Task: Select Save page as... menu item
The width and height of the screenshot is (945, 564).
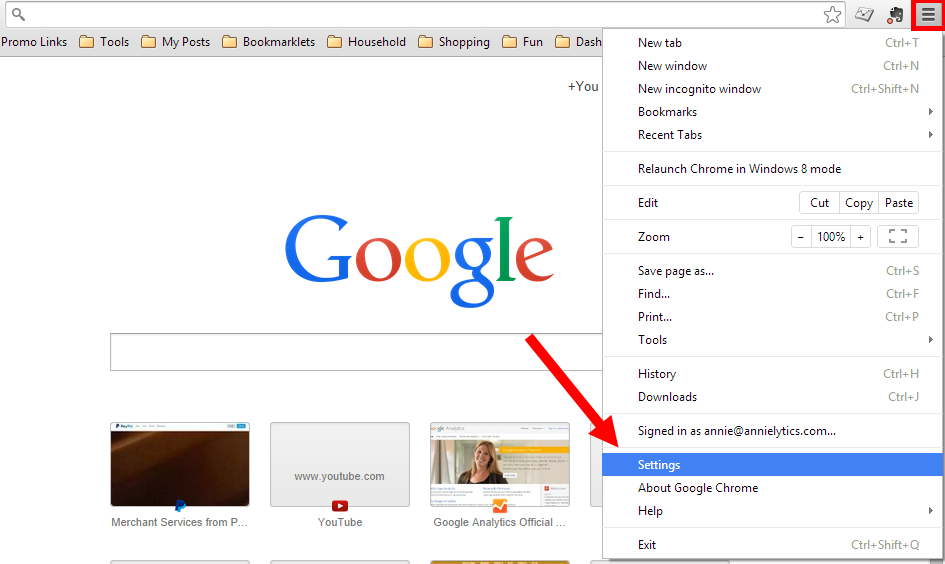Action: [x=773, y=271]
